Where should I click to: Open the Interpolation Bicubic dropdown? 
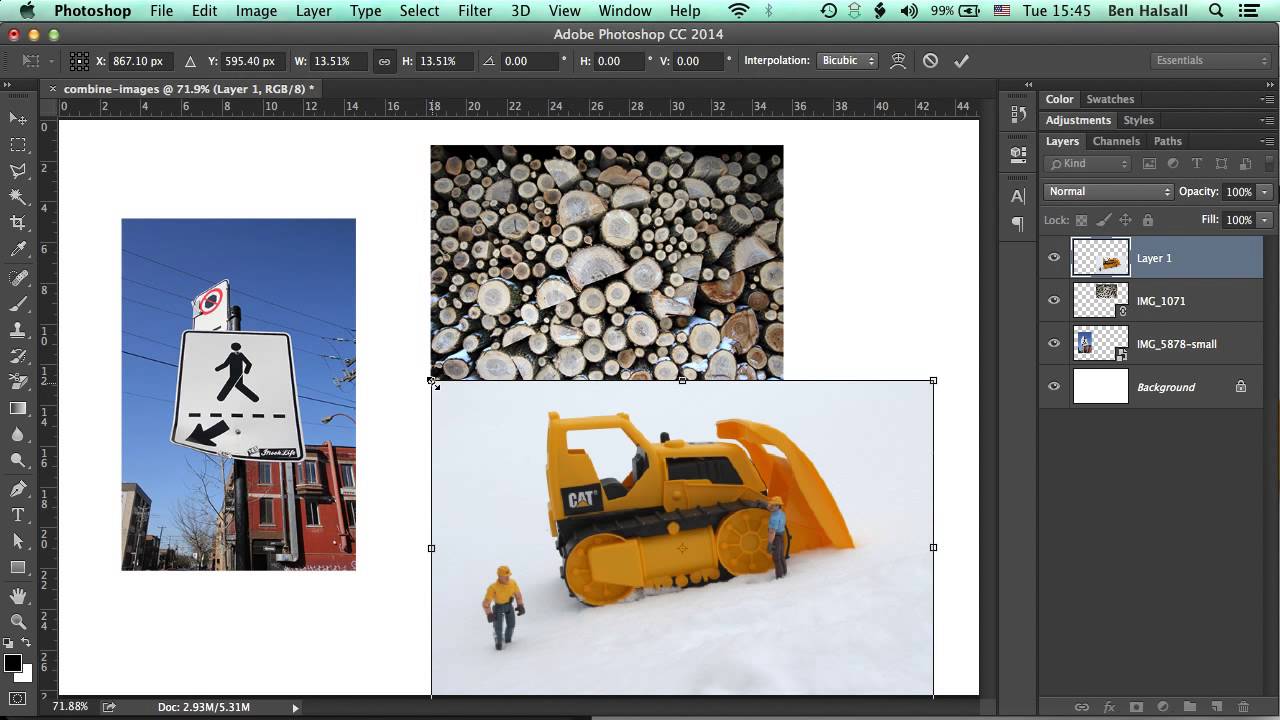tap(847, 61)
